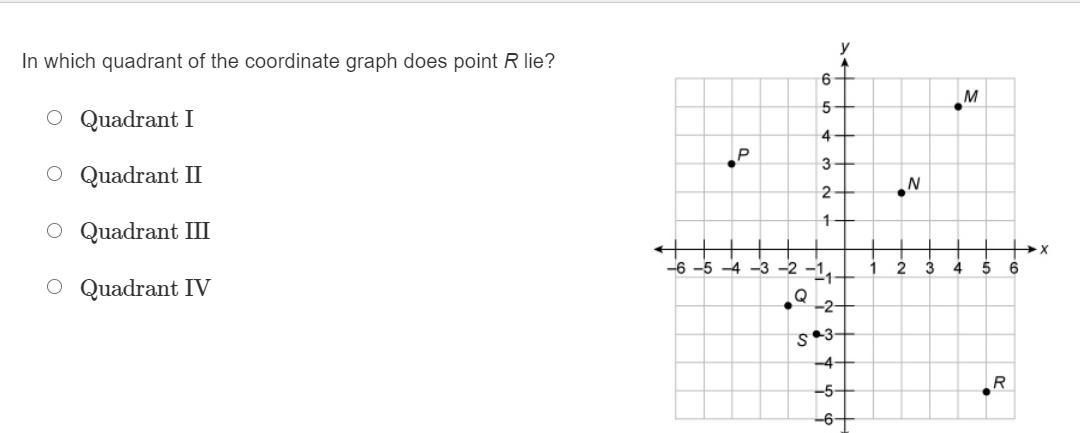
Task: Click the question text about point R
Action: pos(288,62)
